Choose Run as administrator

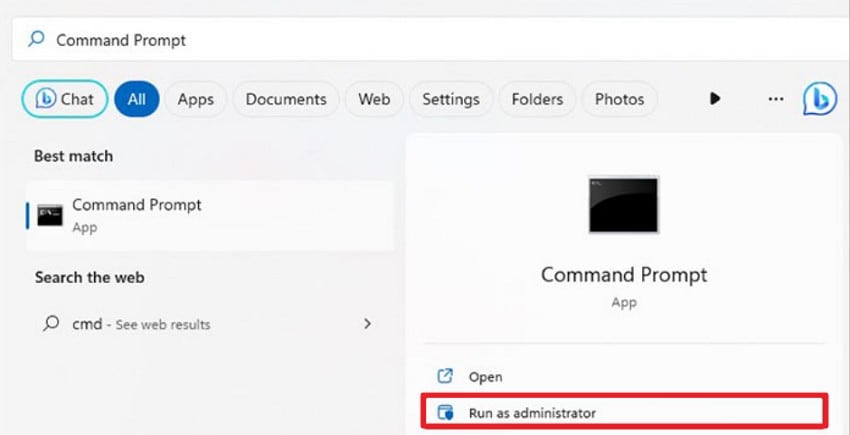624,413
